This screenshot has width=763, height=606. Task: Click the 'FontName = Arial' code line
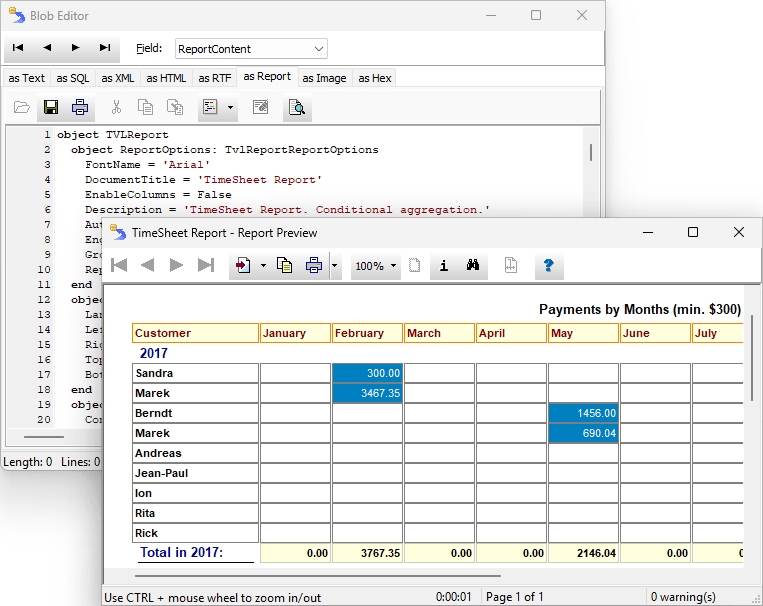(x=147, y=165)
